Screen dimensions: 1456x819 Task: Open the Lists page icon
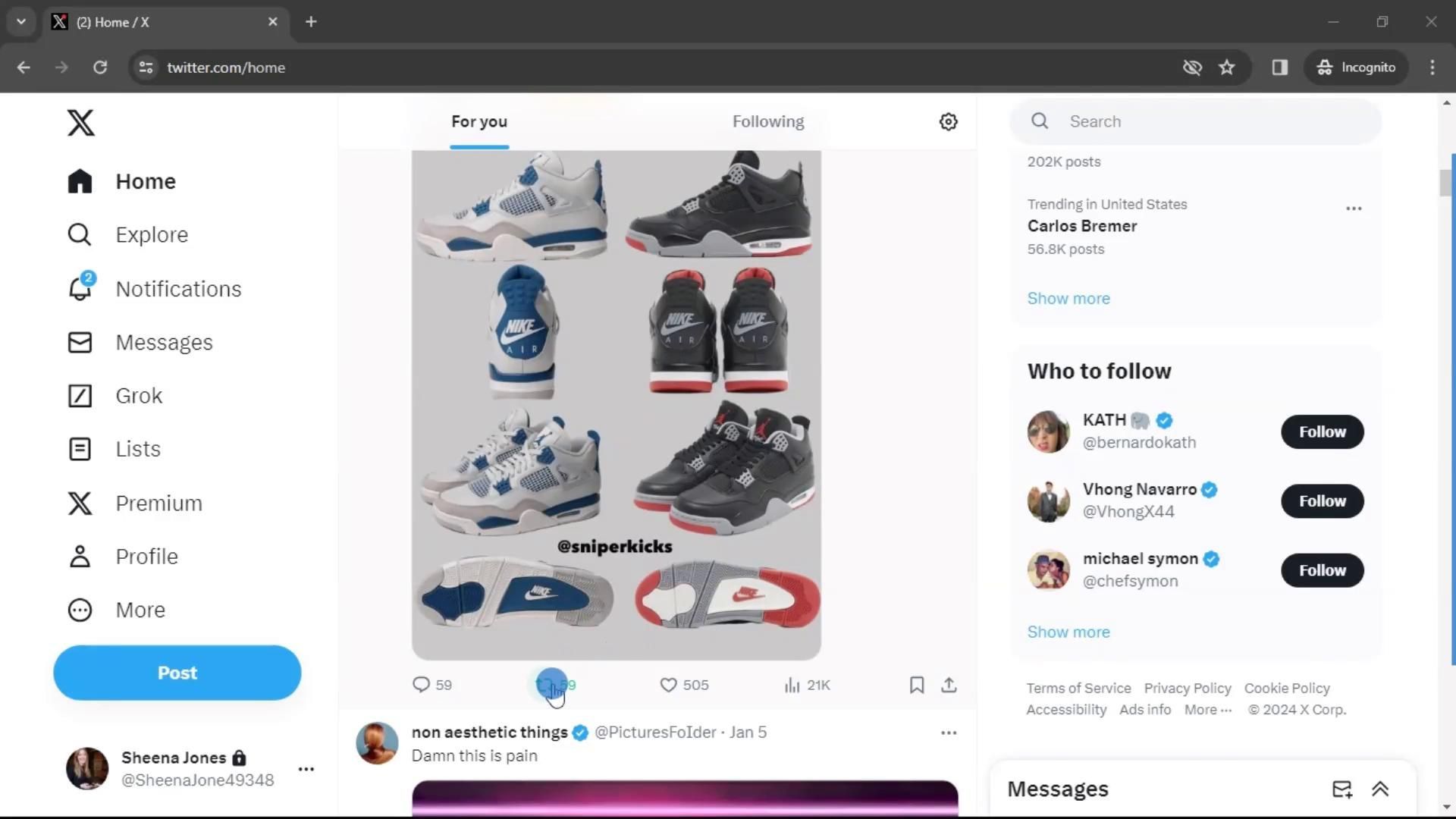tap(80, 449)
